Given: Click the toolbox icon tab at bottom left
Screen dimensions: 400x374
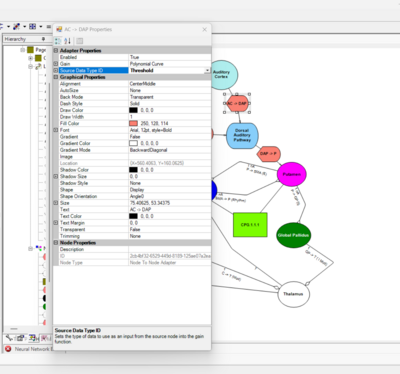Looking at the screenshot, I should (x=21, y=338).
